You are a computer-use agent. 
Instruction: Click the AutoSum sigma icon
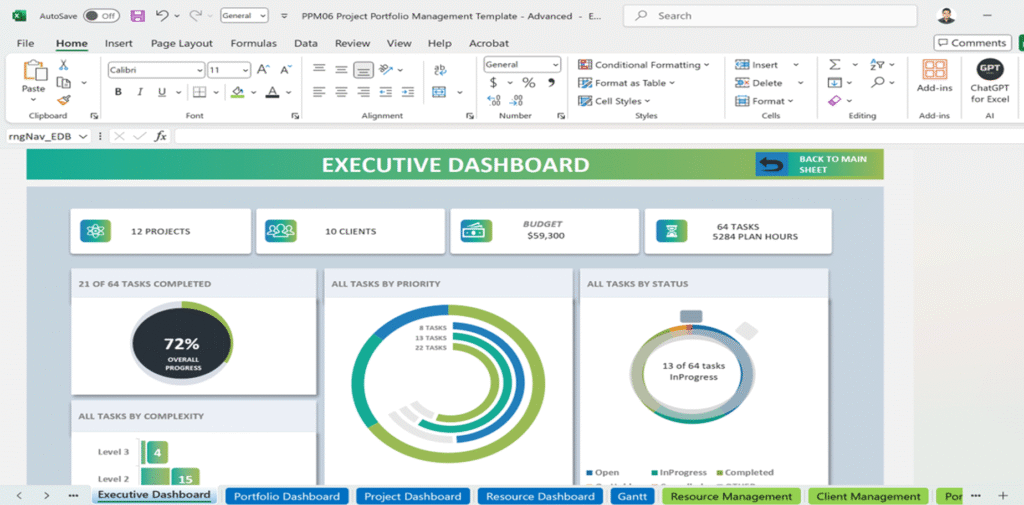point(834,65)
